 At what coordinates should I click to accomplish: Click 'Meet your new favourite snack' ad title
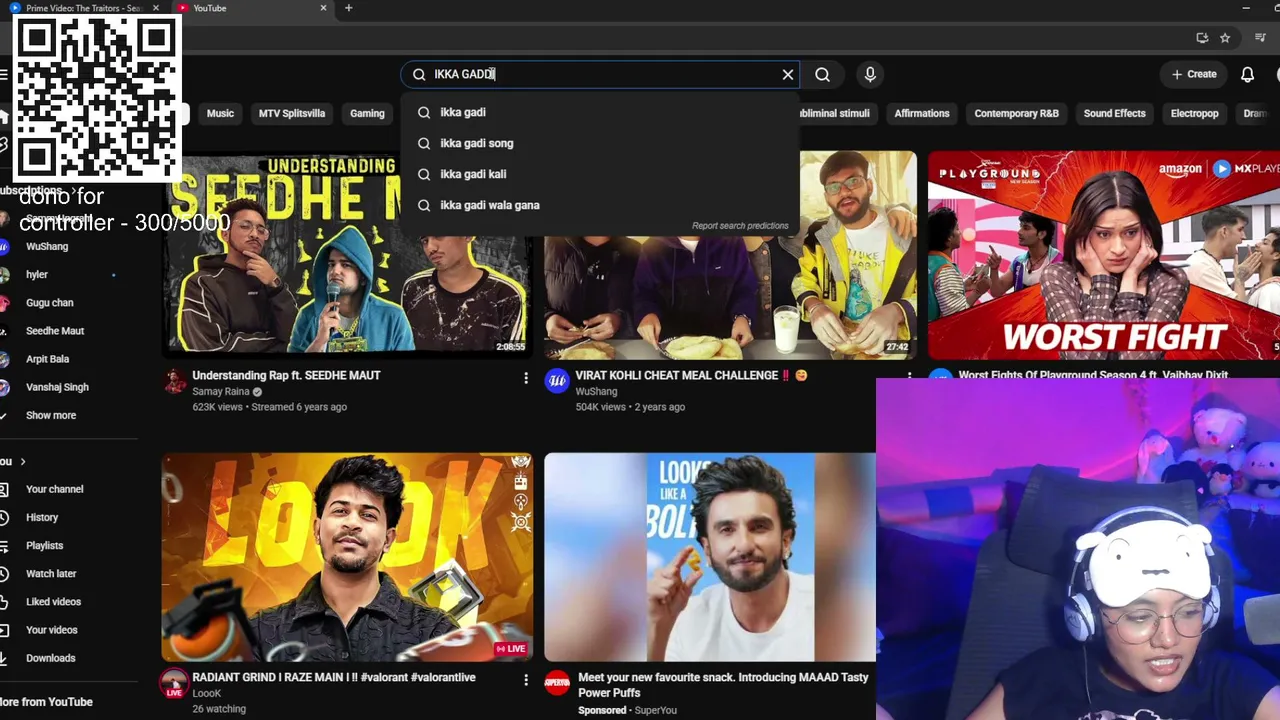pos(723,685)
